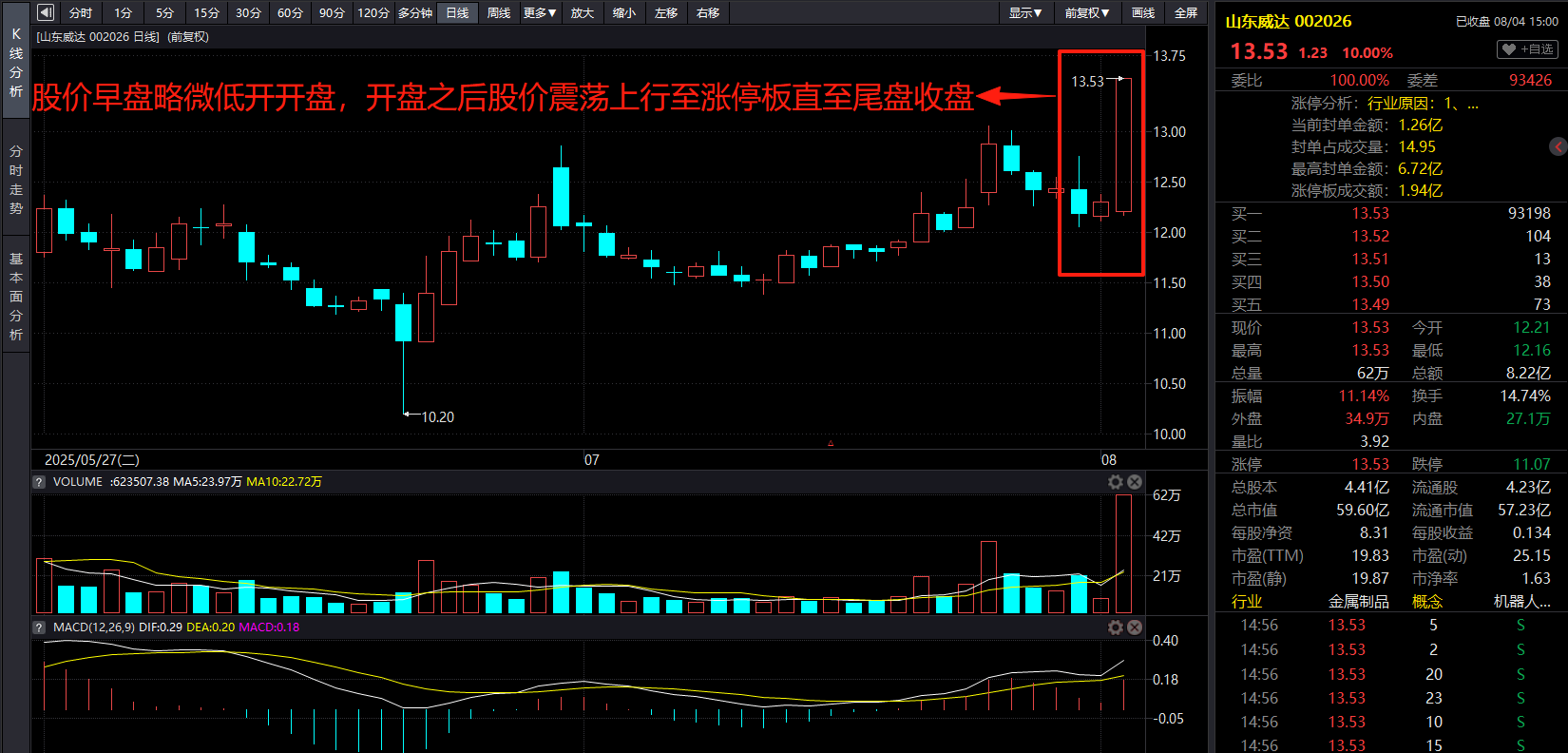Open the 显示 display dropdown
Viewport: 1568px width, 753px height.
coord(1025,12)
